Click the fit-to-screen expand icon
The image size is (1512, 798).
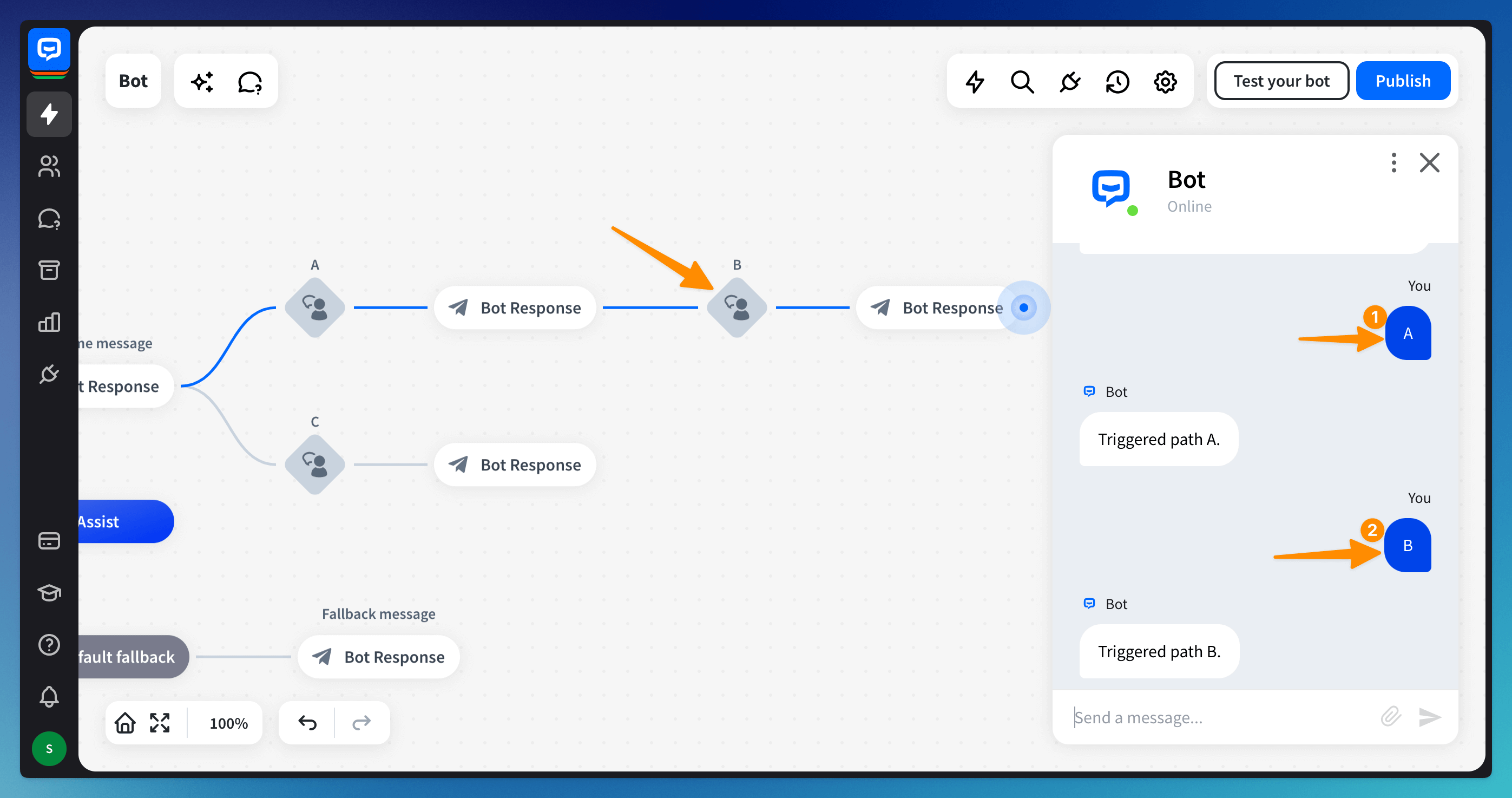pyautogui.click(x=160, y=722)
